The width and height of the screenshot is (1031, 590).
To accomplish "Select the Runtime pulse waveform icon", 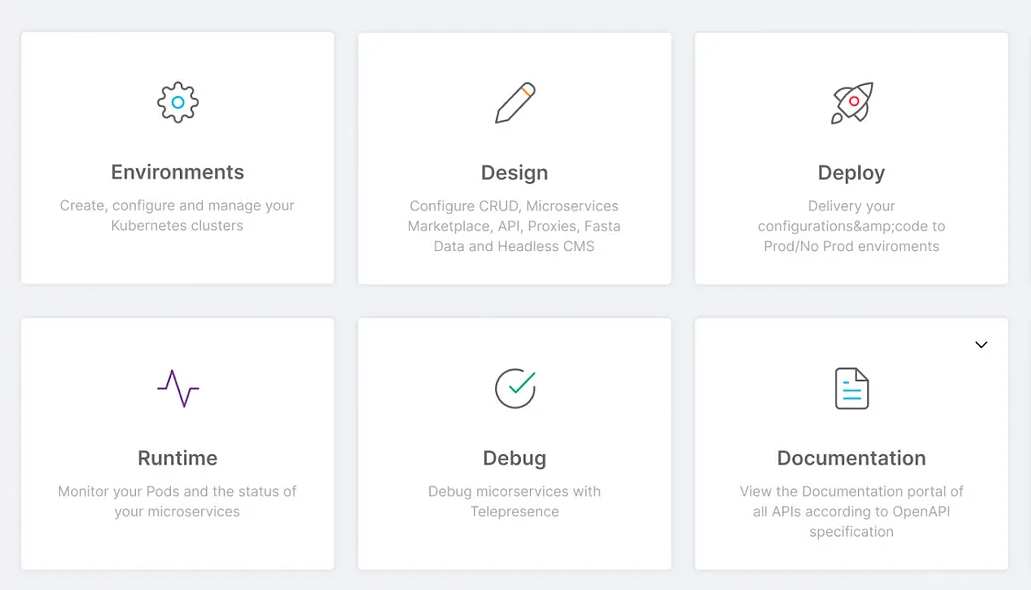I will [x=177, y=388].
